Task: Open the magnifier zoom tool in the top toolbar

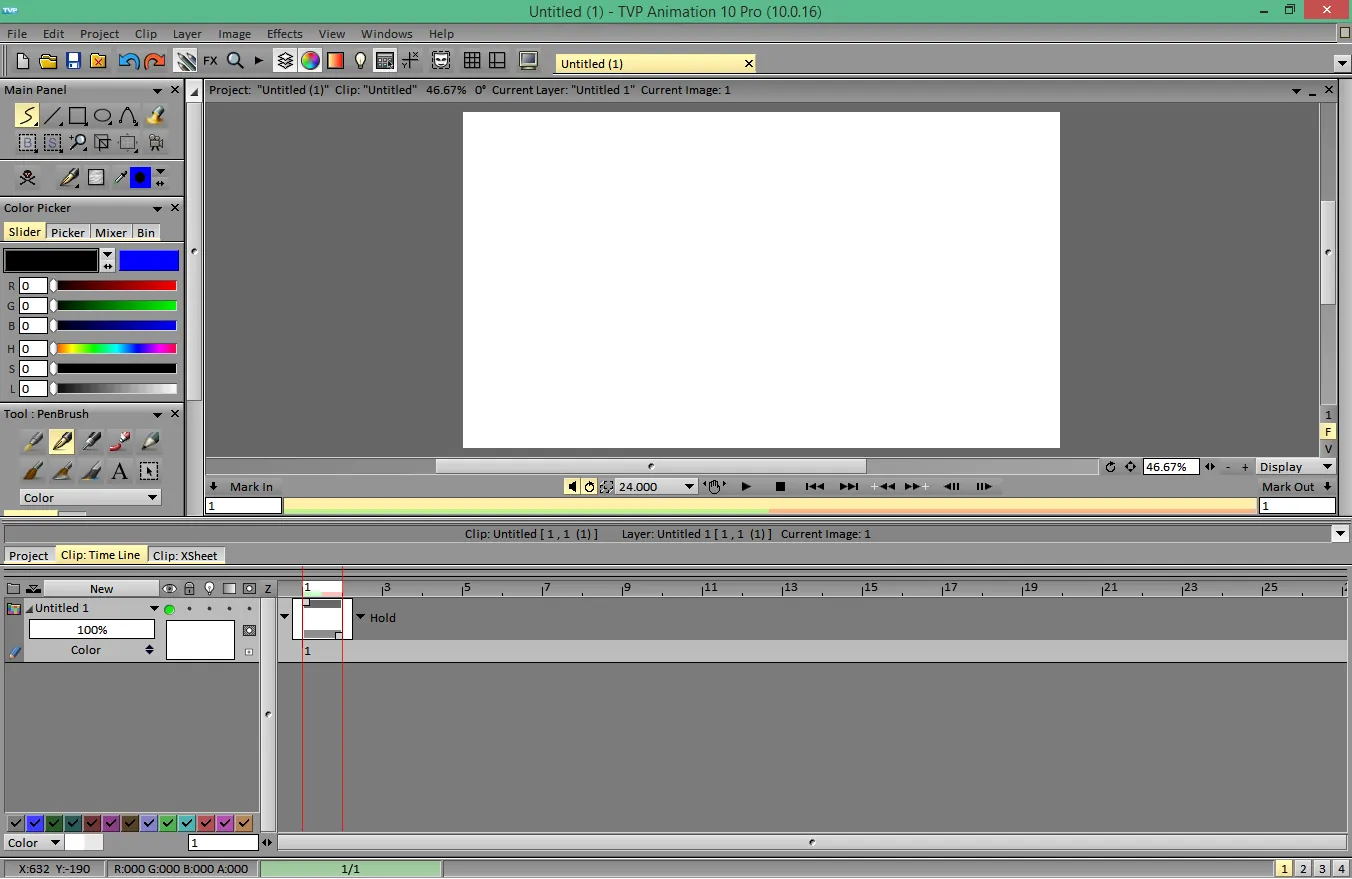Action: click(x=235, y=61)
